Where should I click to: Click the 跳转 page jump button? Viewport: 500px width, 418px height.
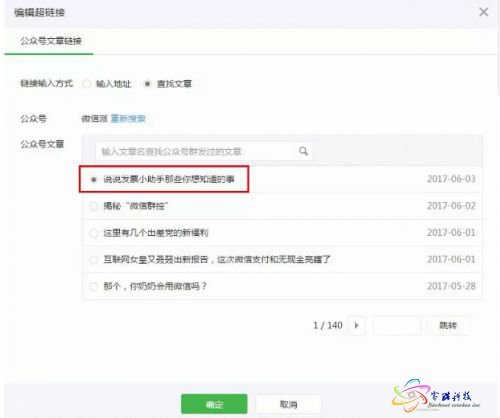448,325
